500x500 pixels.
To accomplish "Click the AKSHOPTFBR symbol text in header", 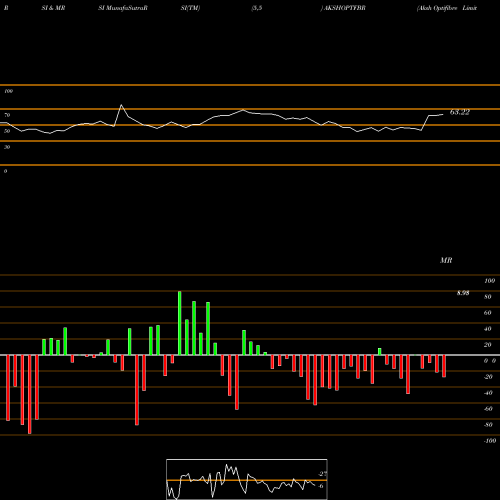I will [x=344, y=8].
